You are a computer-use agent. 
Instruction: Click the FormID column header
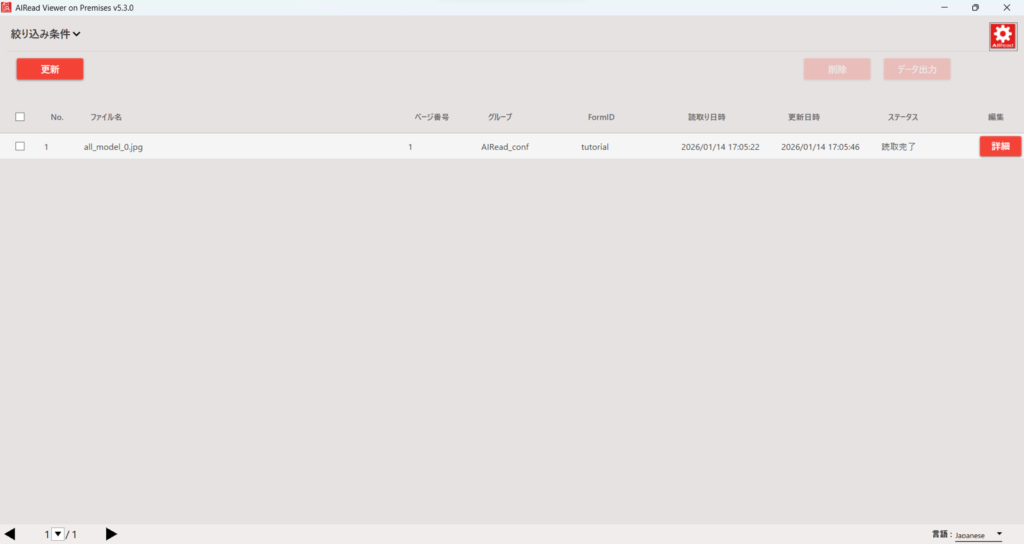click(601, 117)
